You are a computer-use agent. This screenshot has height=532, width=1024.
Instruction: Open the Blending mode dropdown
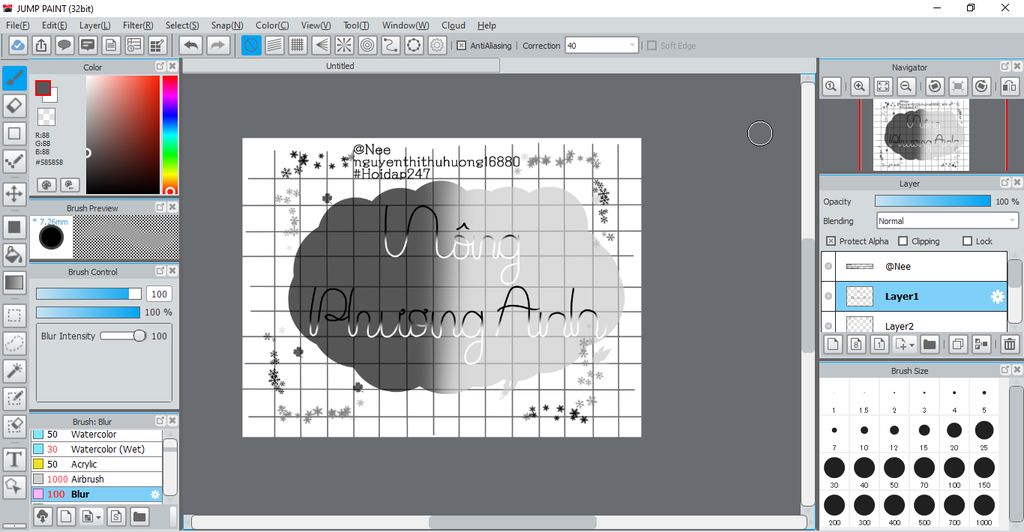(x=947, y=221)
